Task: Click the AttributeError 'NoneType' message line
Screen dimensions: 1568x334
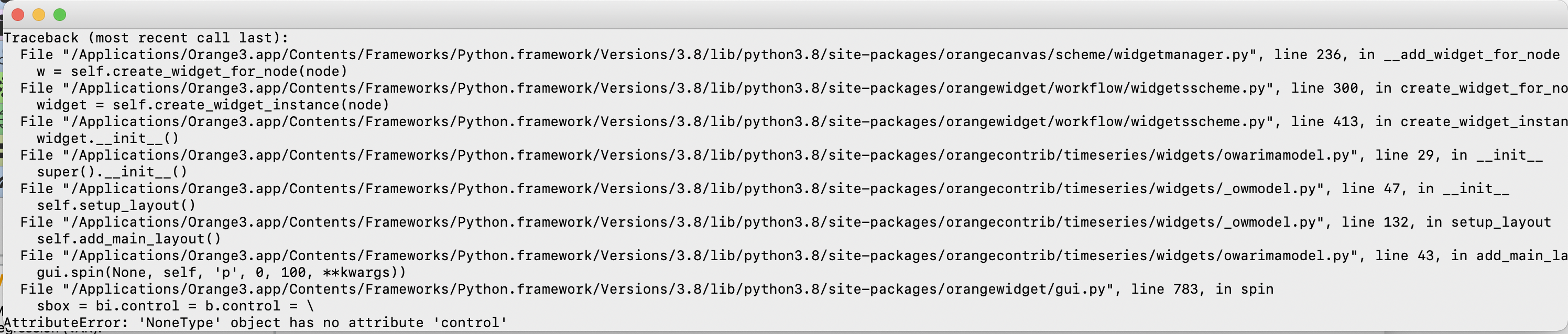Action: (x=255, y=322)
